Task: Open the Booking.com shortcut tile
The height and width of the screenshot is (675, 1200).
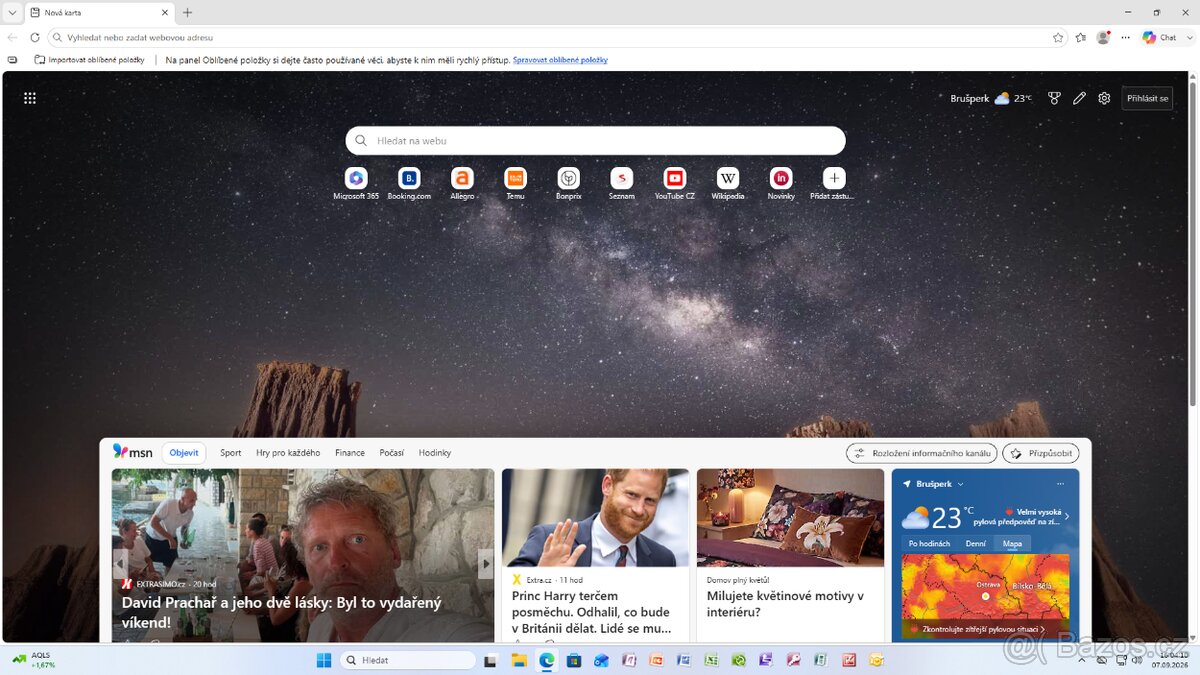Action: click(409, 183)
